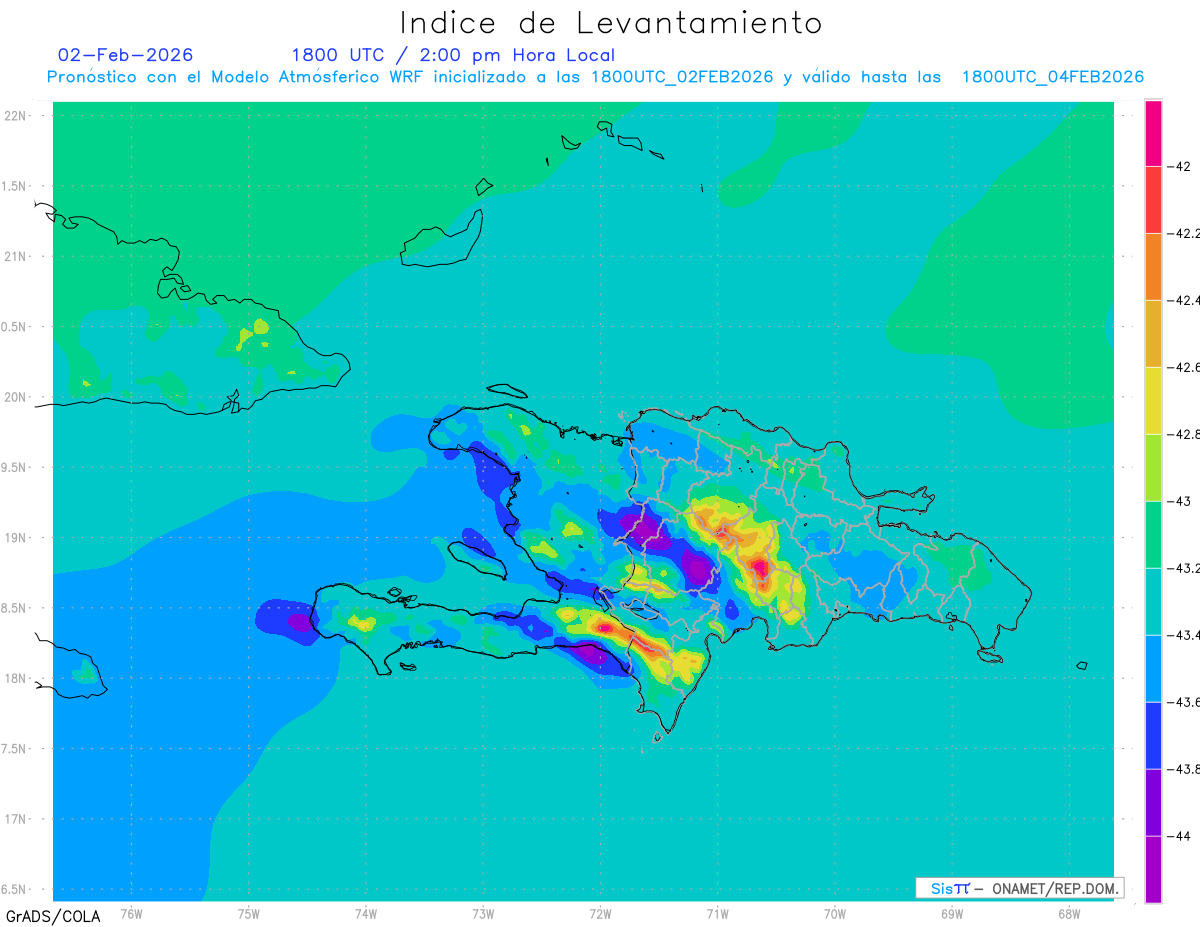Screen dimensions: 1200x927
Task: Pick the royal blue colorbar segment below -43.6
Action: pos(1153,735)
